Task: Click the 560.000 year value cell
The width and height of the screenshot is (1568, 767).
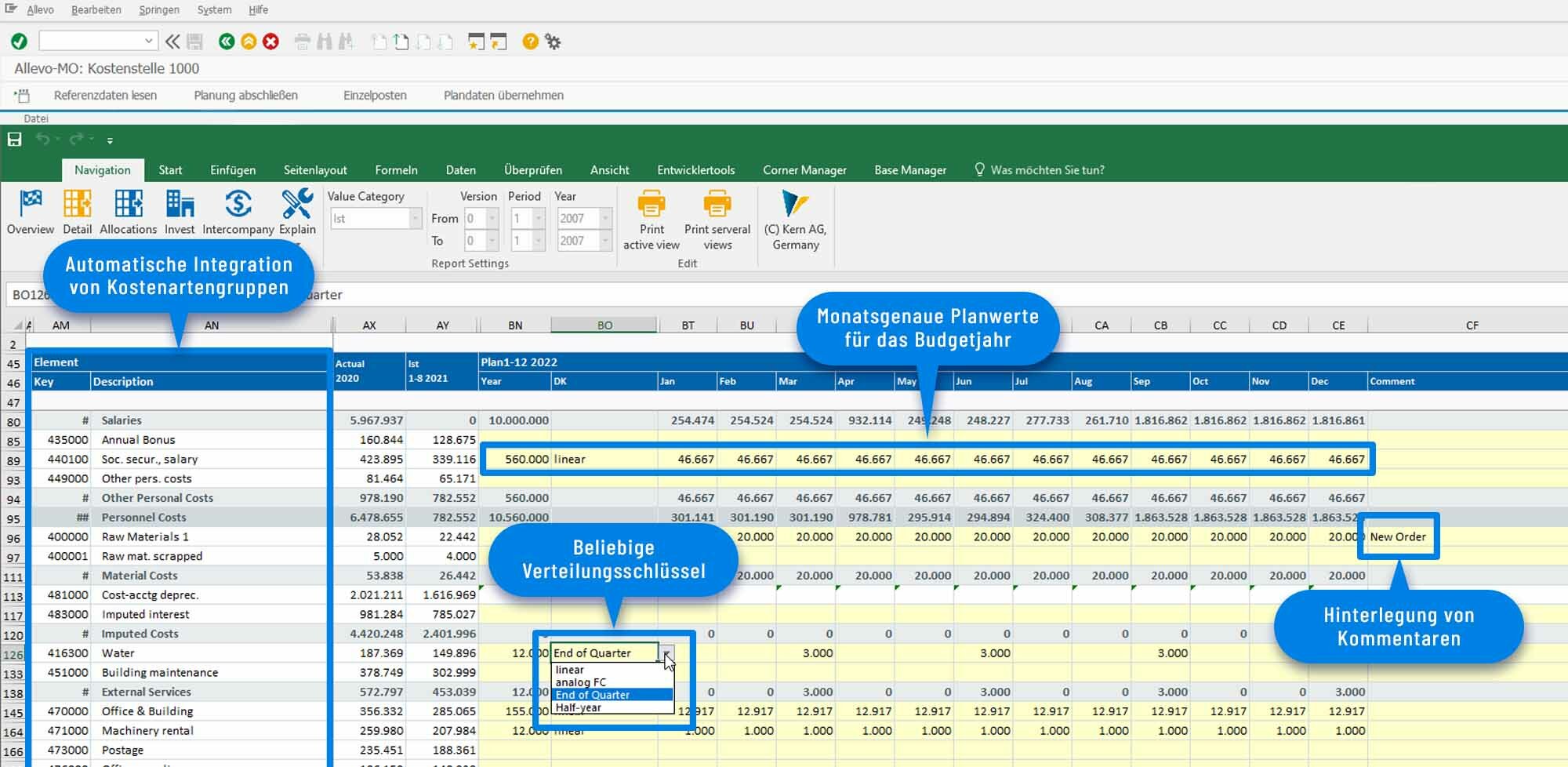Action: point(515,460)
